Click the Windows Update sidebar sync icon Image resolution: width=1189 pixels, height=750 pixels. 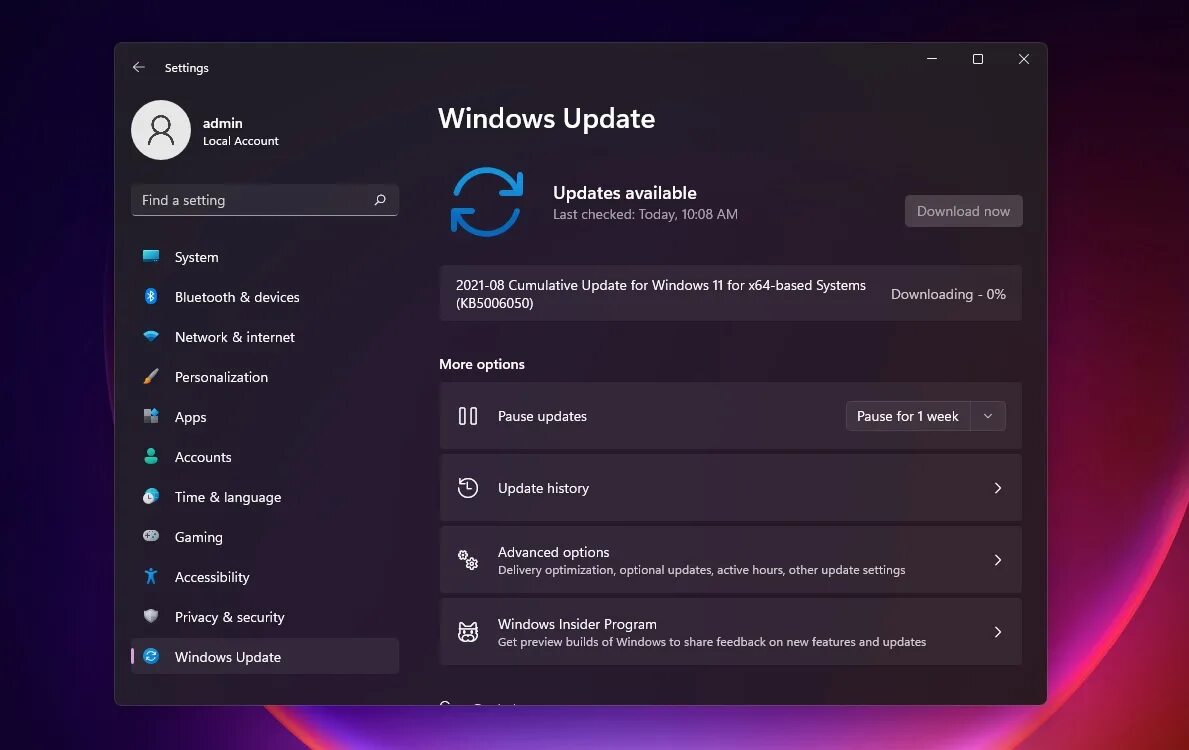tap(151, 656)
